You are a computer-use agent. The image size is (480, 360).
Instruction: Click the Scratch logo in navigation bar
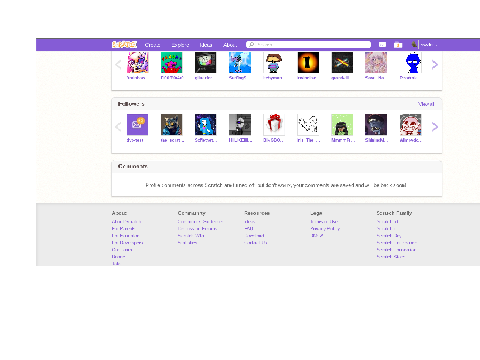(x=124, y=44)
